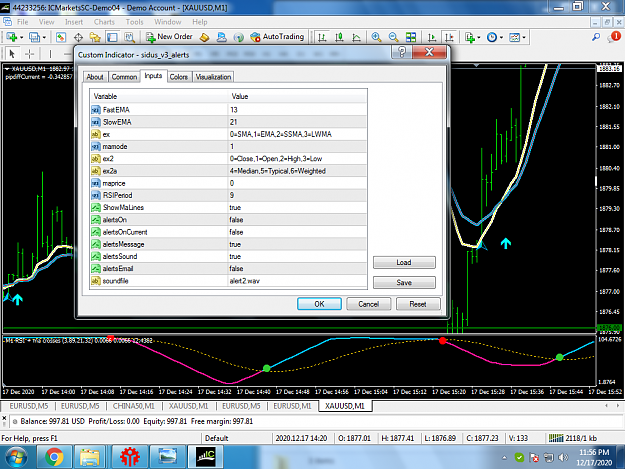Switch to the About tab
This screenshot has width=625, height=469.
click(x=95, y=77)
